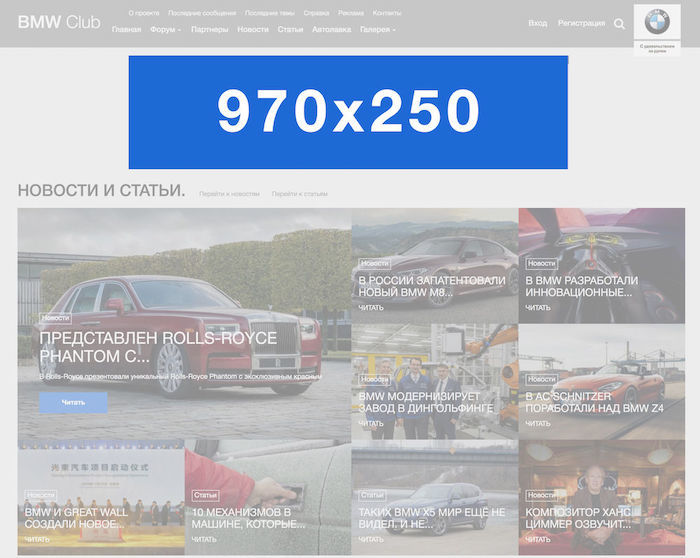Open the BMW Club site logo
The width and height of the screenshot is (700, 558).
59,22
